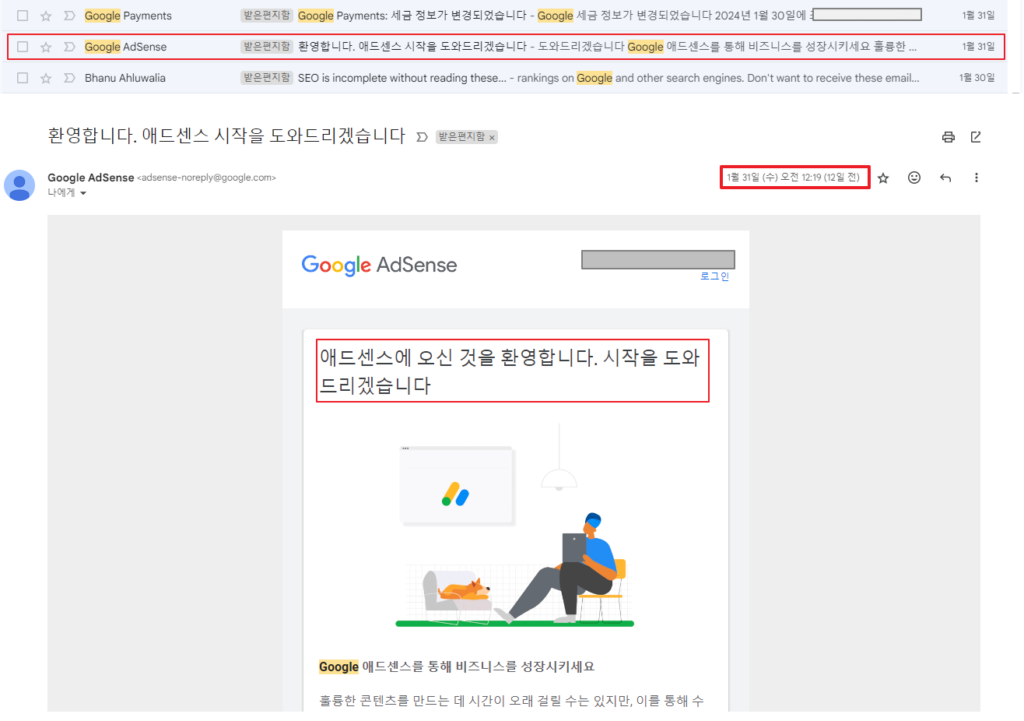Mark the Bhanu Ahluwalia email as important
The height and width of the screenshot is (721, 1024).
[69, 78]
